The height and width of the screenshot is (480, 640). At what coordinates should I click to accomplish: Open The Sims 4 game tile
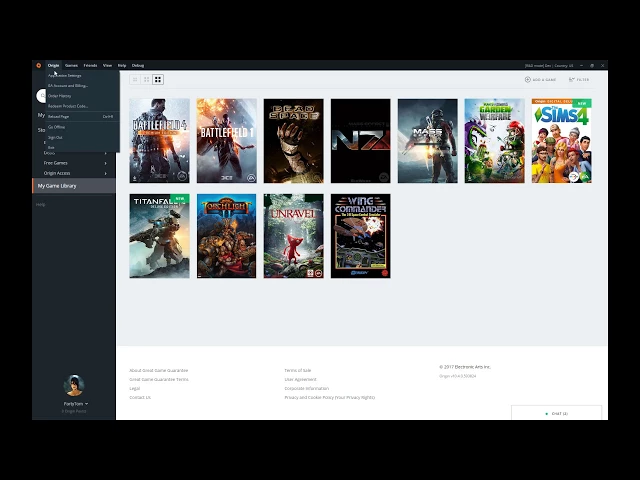pos(562,141)
